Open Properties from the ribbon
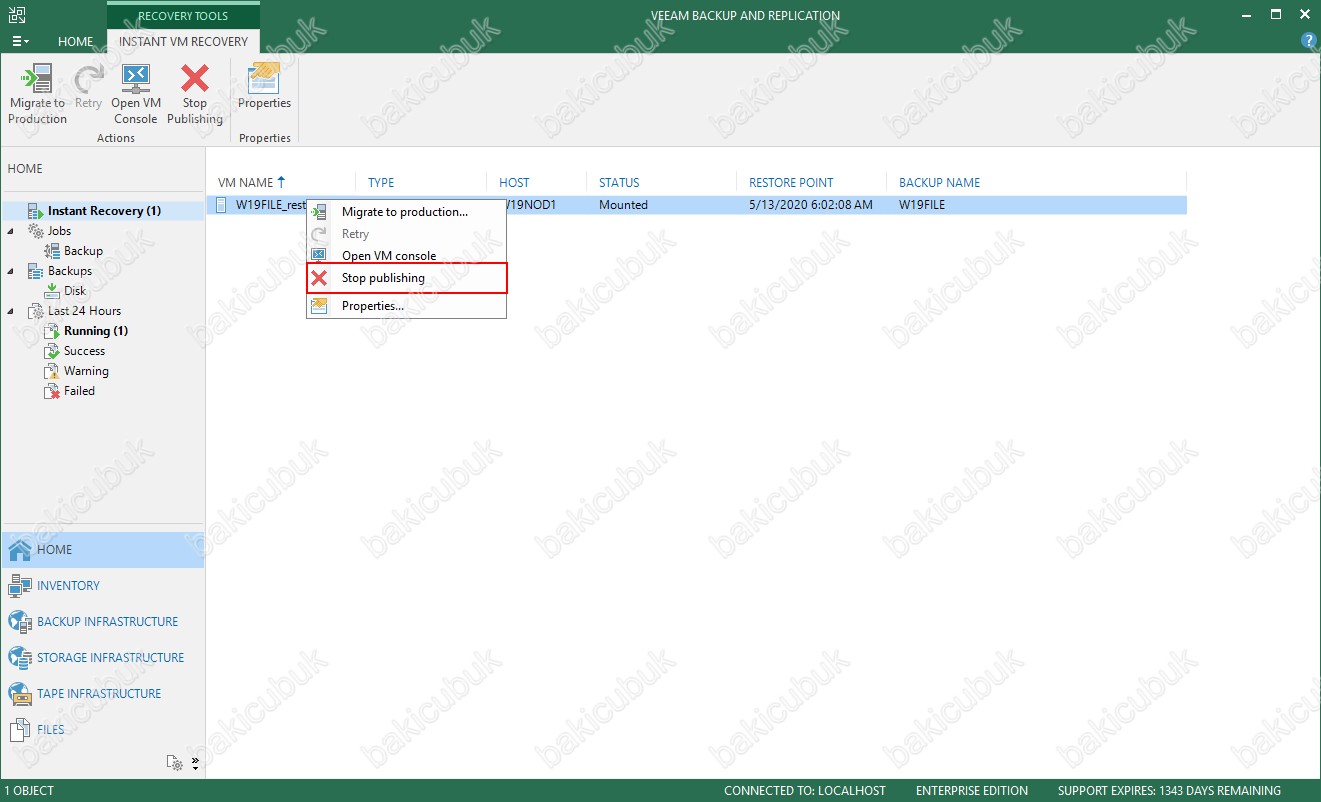This screenshot has width=1321, height=802. [x=264, y=87]
